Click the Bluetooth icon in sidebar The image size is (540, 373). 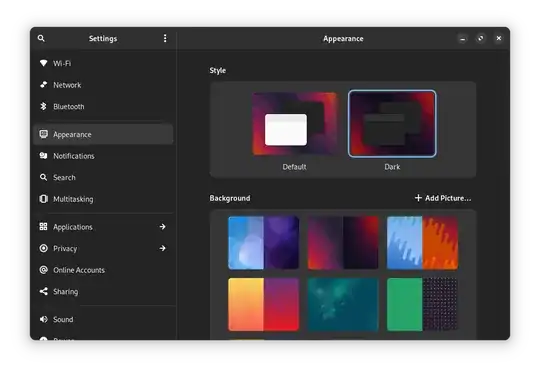pyautogui.click(x=43, y=106)
